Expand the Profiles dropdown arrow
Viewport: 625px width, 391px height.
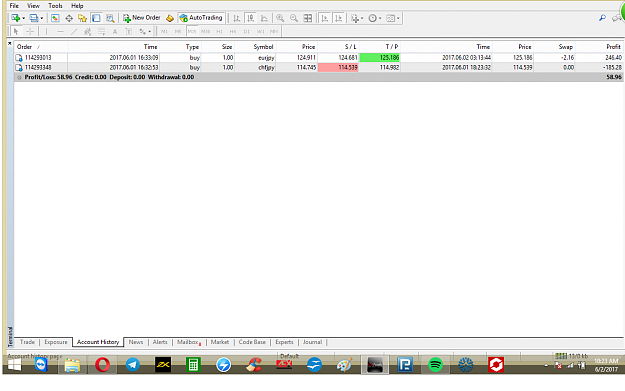click(x=41, y=18)
